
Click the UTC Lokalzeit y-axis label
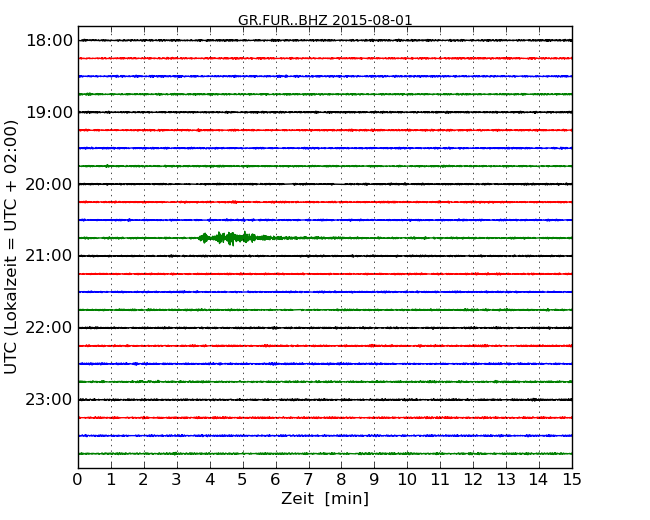point(11,247)
